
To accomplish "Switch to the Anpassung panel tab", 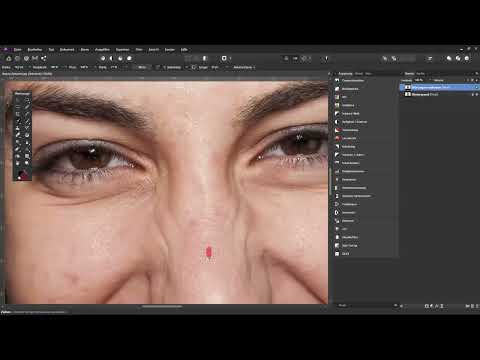I will pyautogui.click(x=345, y=74).
